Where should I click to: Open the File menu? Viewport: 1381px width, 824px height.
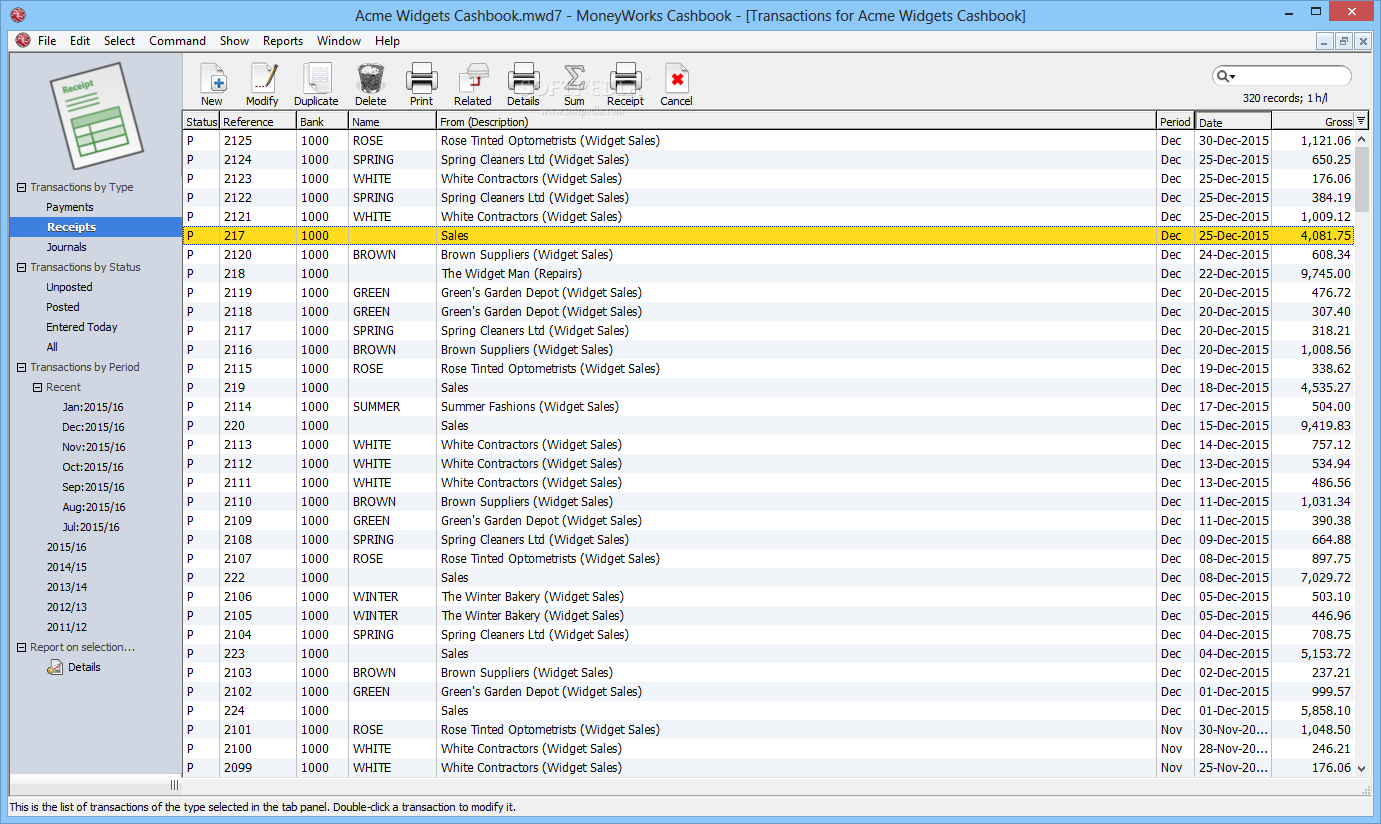[x=47, y=41]
